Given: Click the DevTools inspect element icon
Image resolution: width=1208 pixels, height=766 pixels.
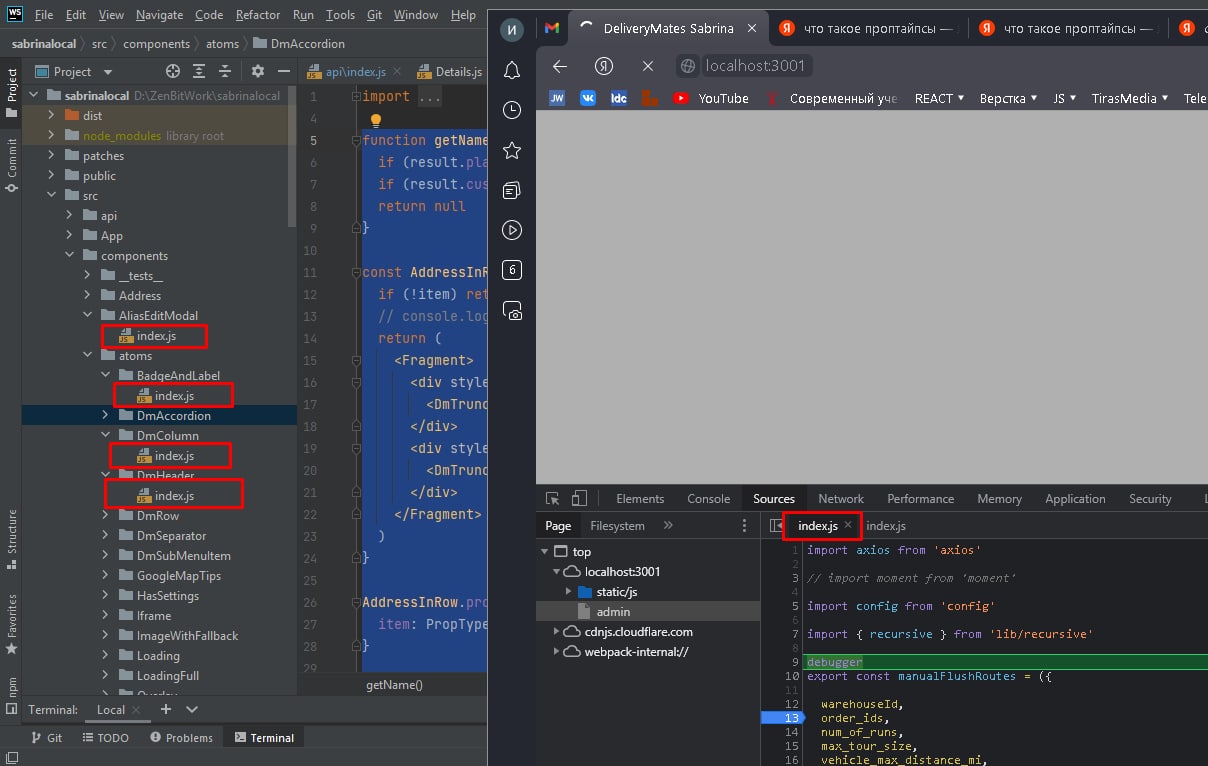Looking at the screenshot, I should point(552,498).
